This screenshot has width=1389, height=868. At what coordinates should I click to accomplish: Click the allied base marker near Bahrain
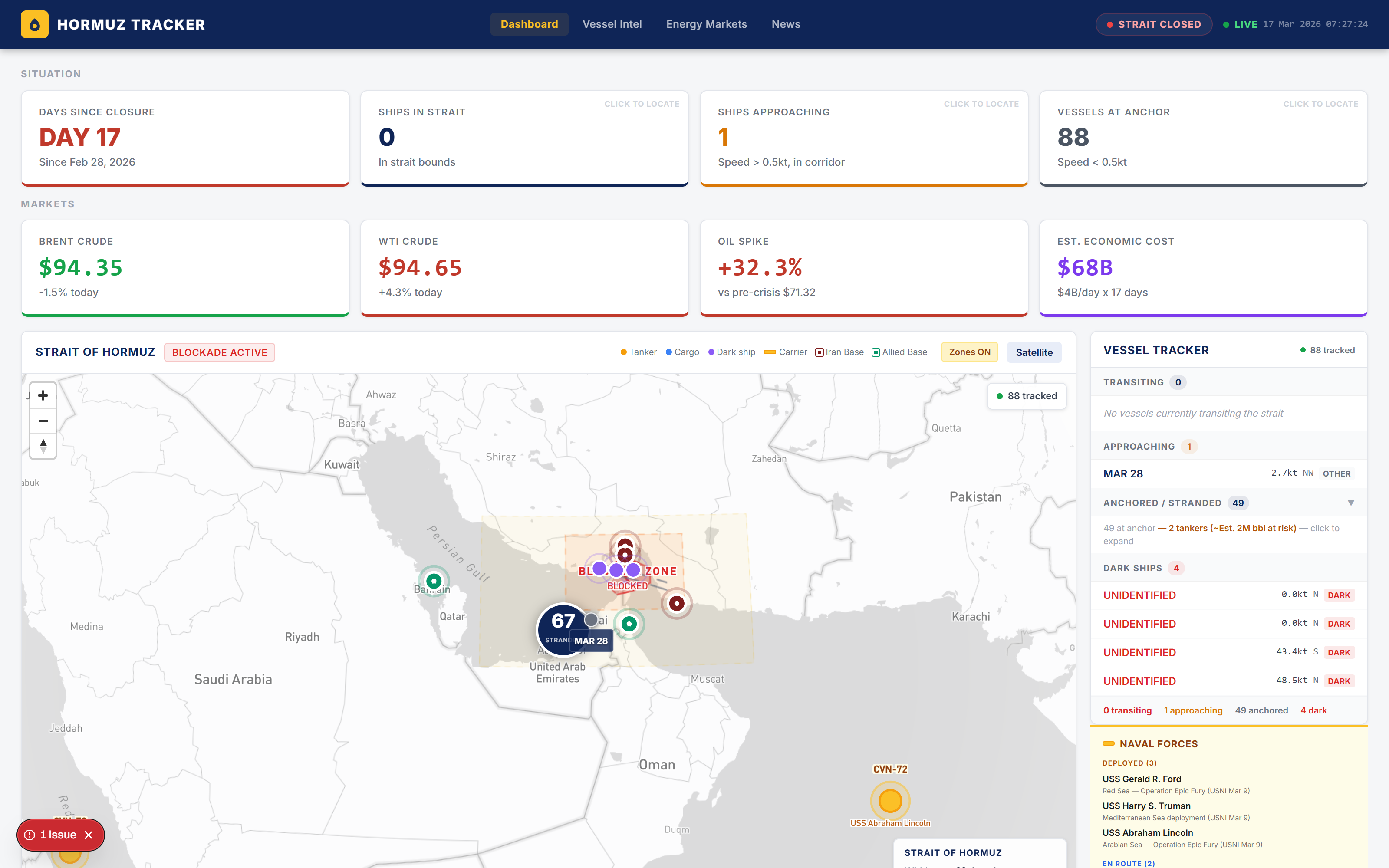tap(434, 580)
